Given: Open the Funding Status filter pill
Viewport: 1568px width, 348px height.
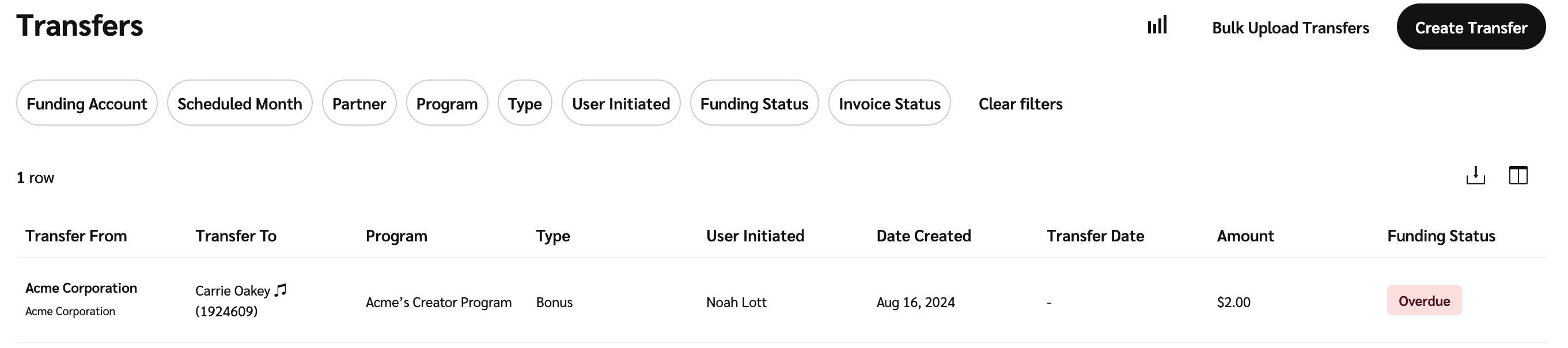Looking at the screenshot, I should [x=753, y=104].
